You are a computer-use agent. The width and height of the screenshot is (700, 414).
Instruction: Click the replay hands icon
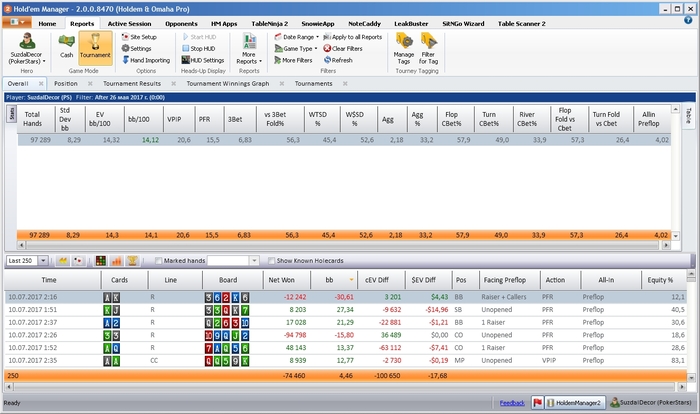63,261
